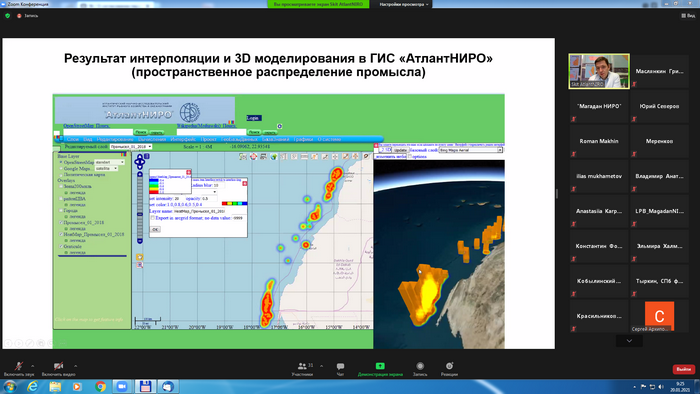Open Internet Explorer from the taskbar
700x394 pixels.
(x=33, y=386)
